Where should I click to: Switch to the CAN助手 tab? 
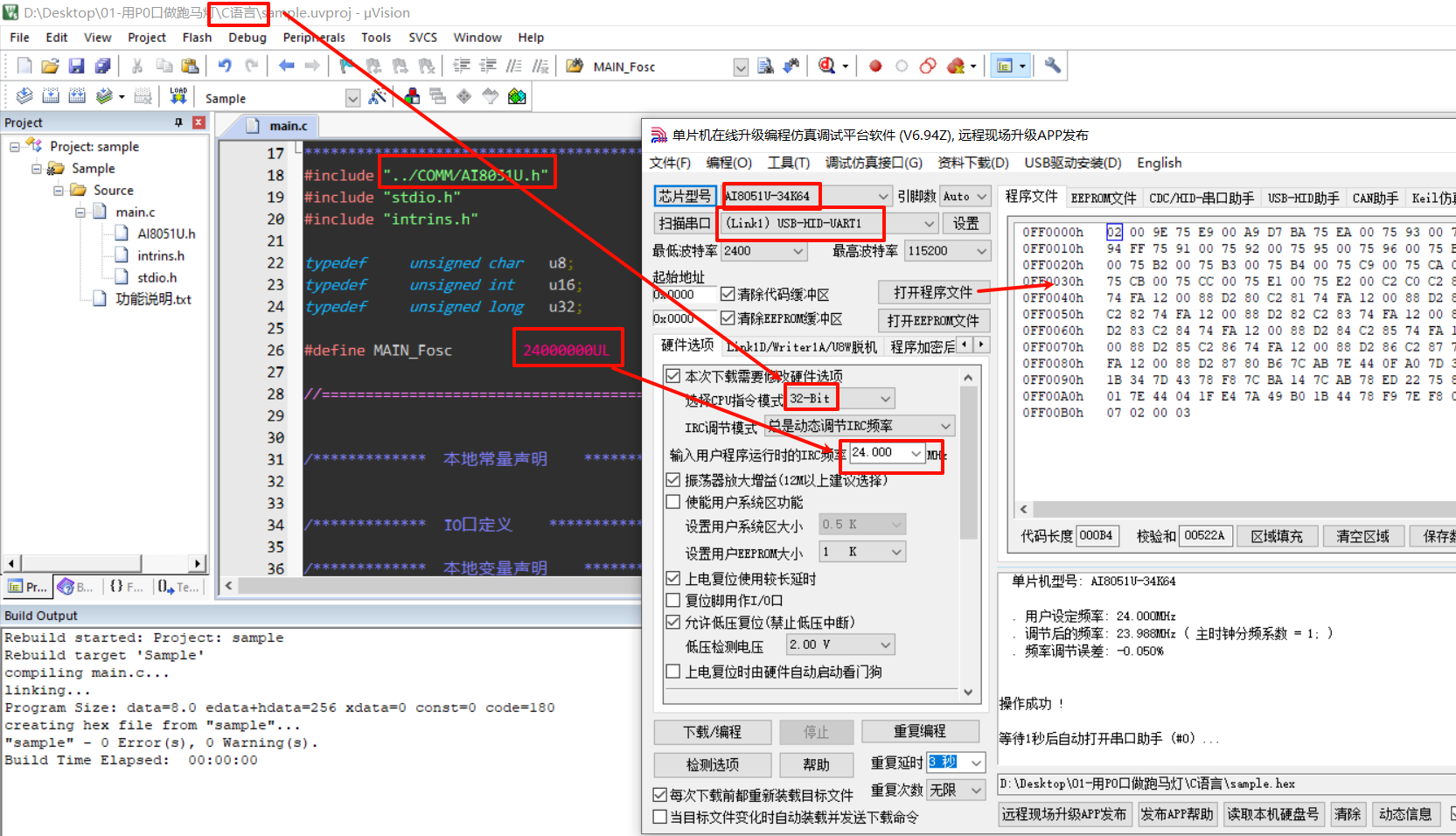coord(1376,198)
